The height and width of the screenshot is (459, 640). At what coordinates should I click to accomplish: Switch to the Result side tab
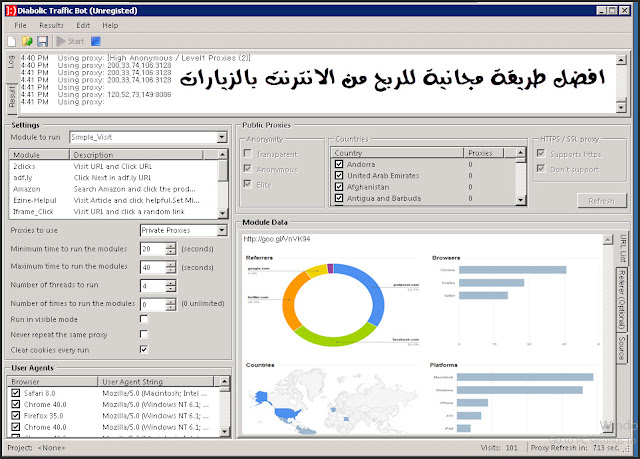coord(11,97)
